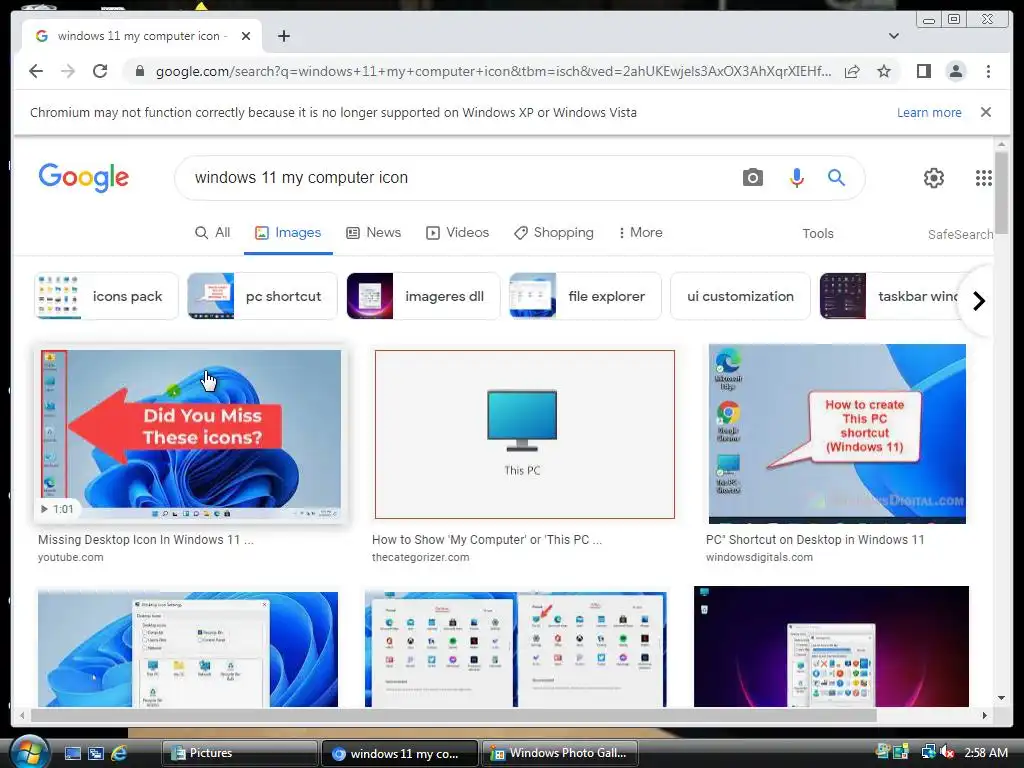1024x768 pixels.
Task: Open the Windows Start orb
Action: [x=28, y=751]
